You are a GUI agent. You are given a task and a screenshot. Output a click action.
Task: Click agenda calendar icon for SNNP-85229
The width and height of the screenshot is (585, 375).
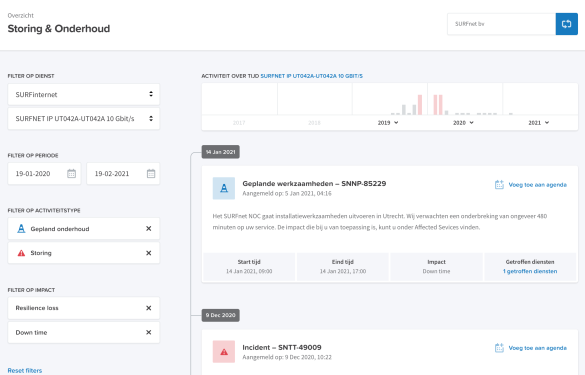click(499, 184)
